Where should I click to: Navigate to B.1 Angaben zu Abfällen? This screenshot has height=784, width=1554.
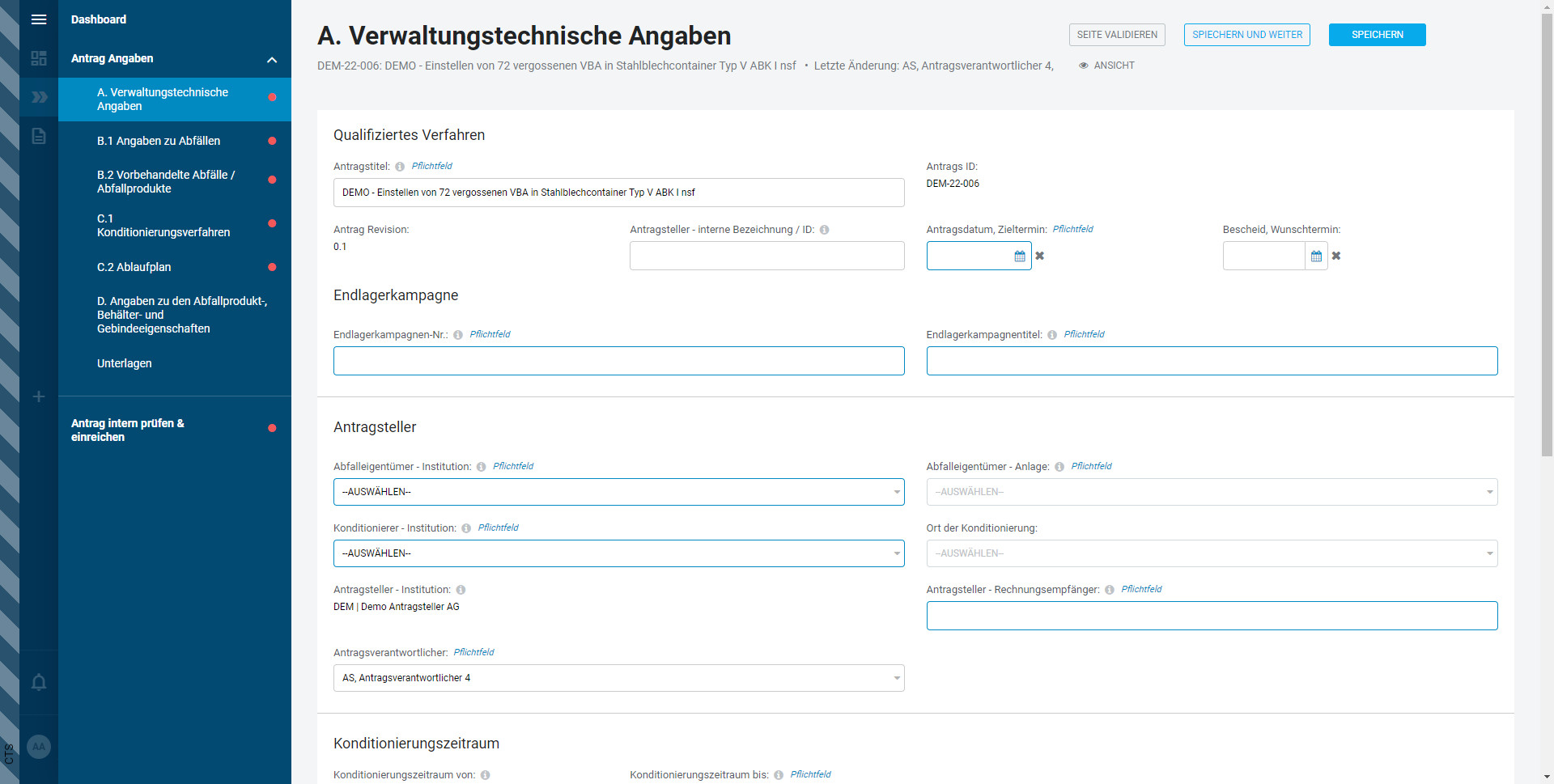pos(159,141)
